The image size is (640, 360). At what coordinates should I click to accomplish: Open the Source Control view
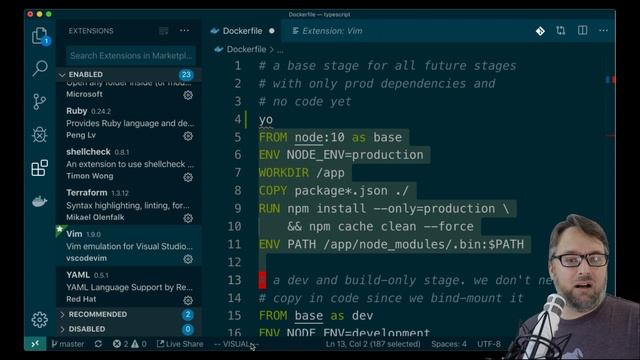pyautogui.click(x=40, y=102)
